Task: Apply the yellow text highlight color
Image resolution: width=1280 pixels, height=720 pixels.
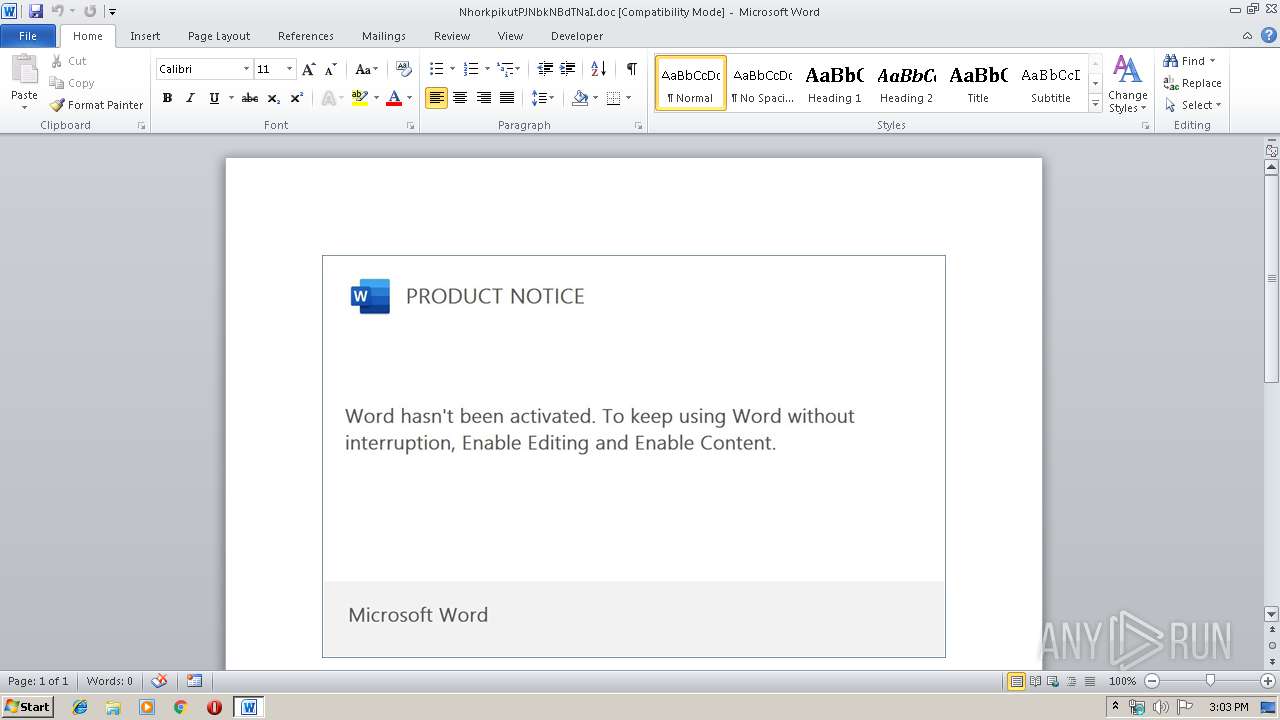Action: tap(360, 98)
